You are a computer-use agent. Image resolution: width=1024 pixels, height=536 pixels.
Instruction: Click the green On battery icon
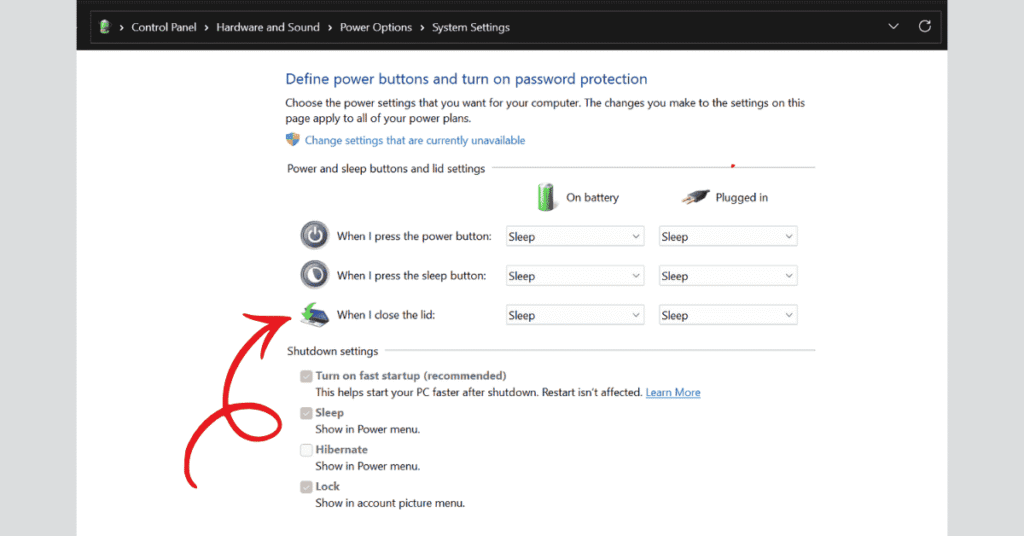(546, 197)
